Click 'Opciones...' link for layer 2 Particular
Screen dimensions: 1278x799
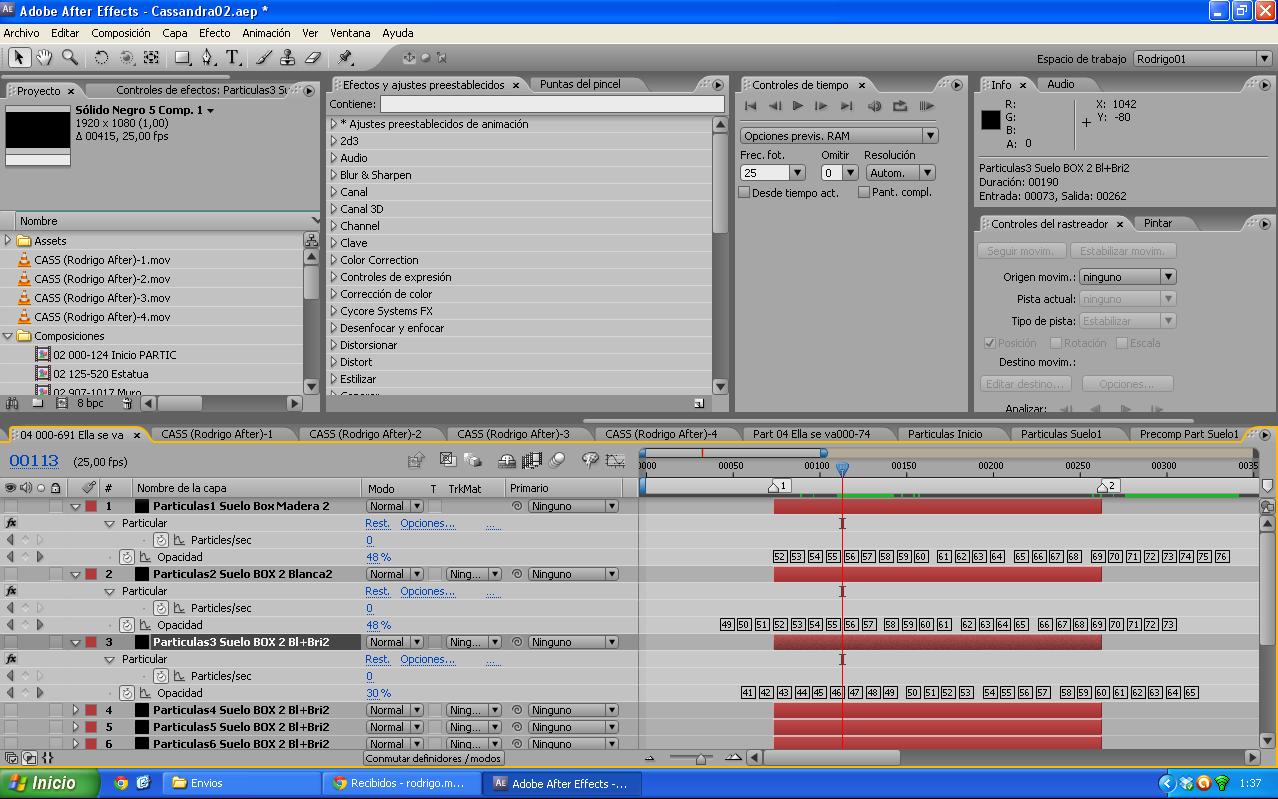(427, 591)
